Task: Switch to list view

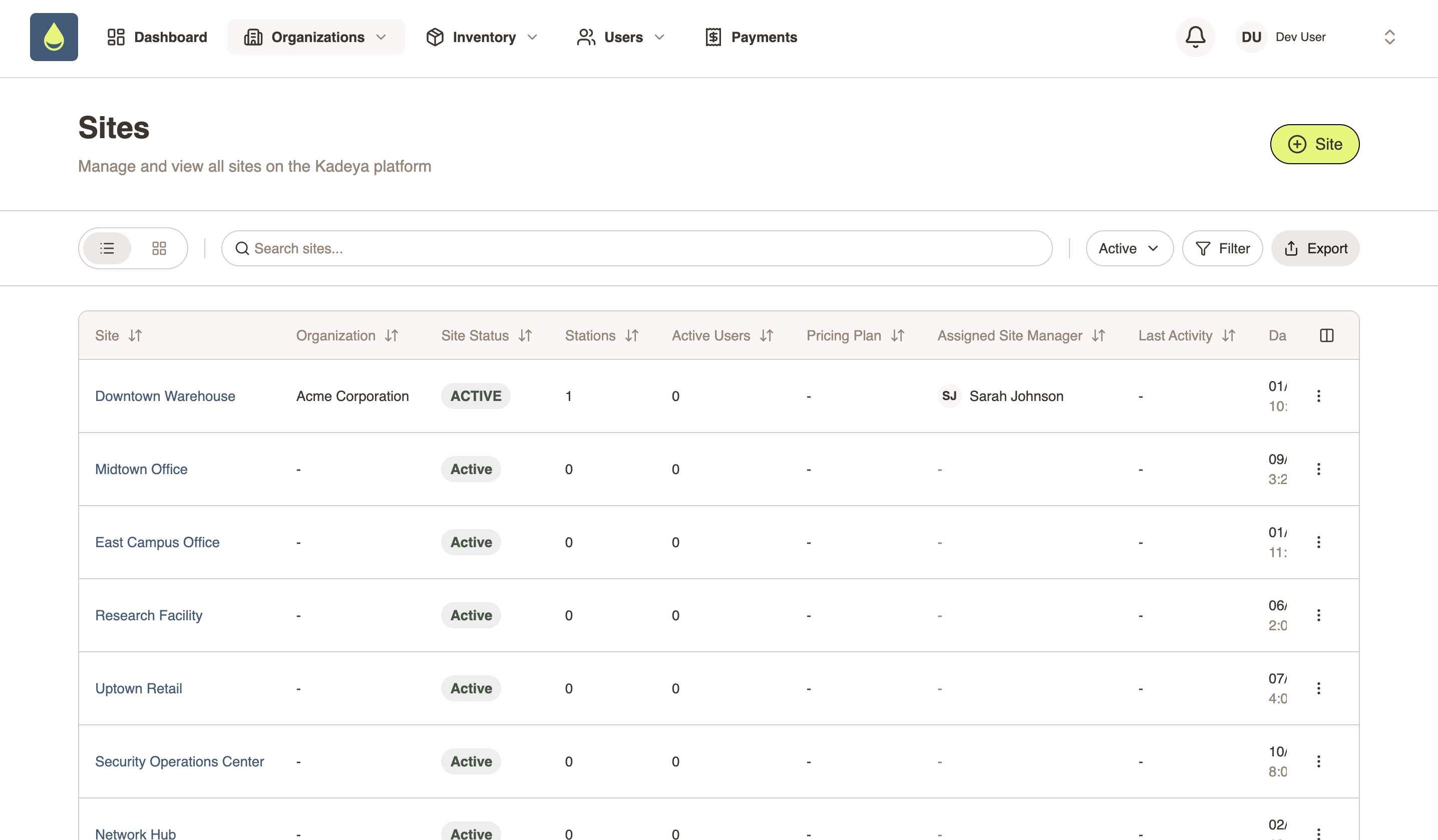Action: 107,248
